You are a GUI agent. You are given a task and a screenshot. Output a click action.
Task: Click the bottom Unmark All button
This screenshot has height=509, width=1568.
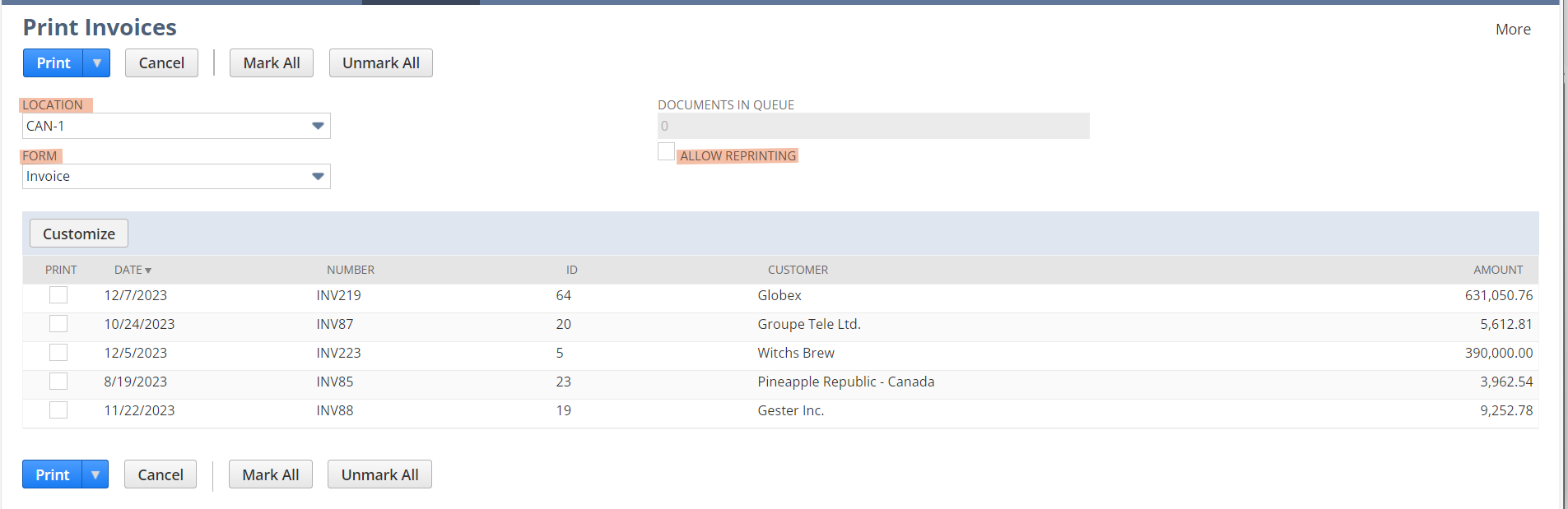pyautogui.click(x=379, y=474)
